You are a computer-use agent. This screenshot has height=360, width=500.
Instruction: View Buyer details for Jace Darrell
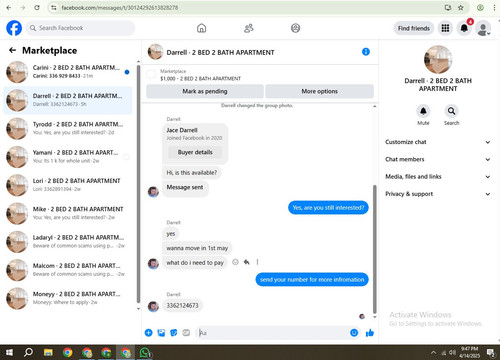click(195, 152)
